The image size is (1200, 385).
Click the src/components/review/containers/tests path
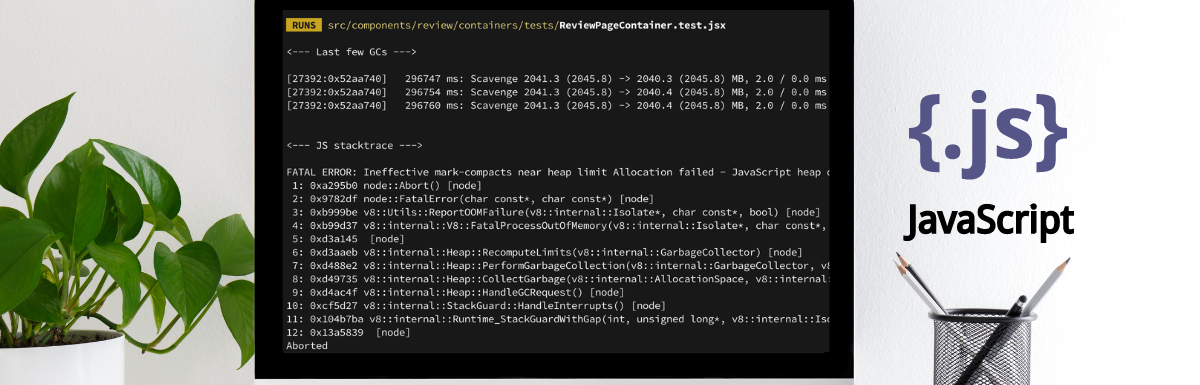tap(443, 25)
